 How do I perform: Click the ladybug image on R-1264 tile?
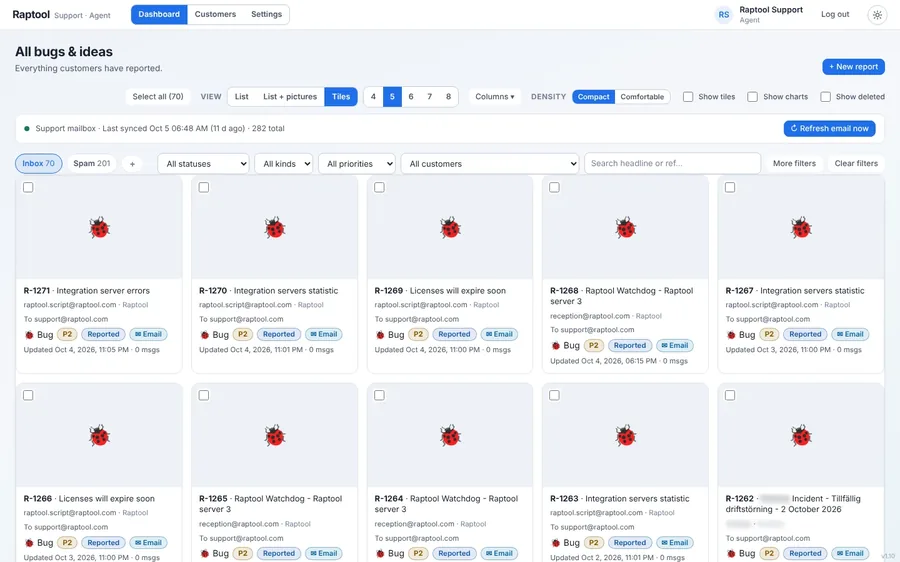click(451, 436)
